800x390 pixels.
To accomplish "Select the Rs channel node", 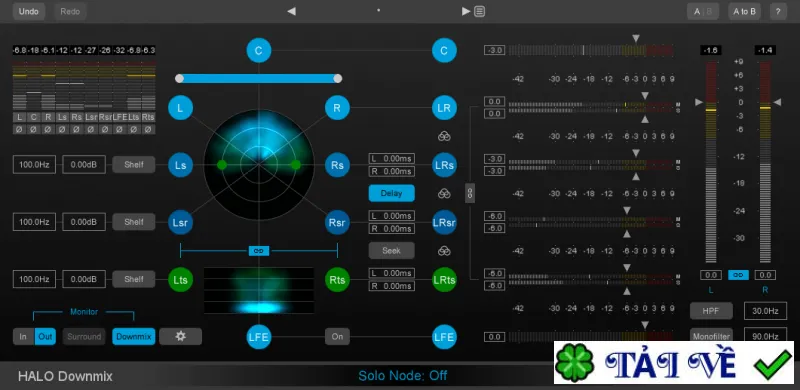I will 337,165.
